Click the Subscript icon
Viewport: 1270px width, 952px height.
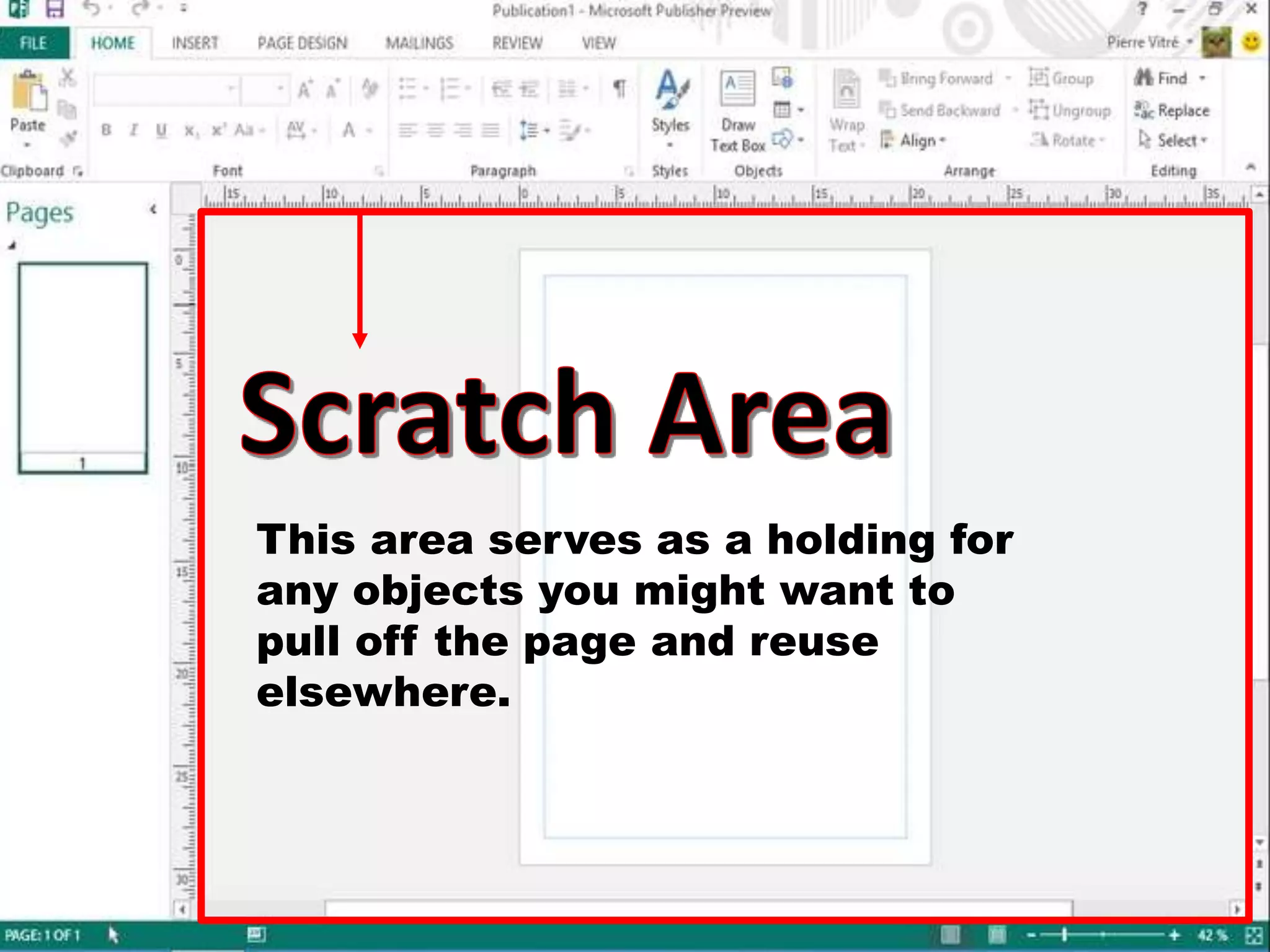tap(190, 131)
